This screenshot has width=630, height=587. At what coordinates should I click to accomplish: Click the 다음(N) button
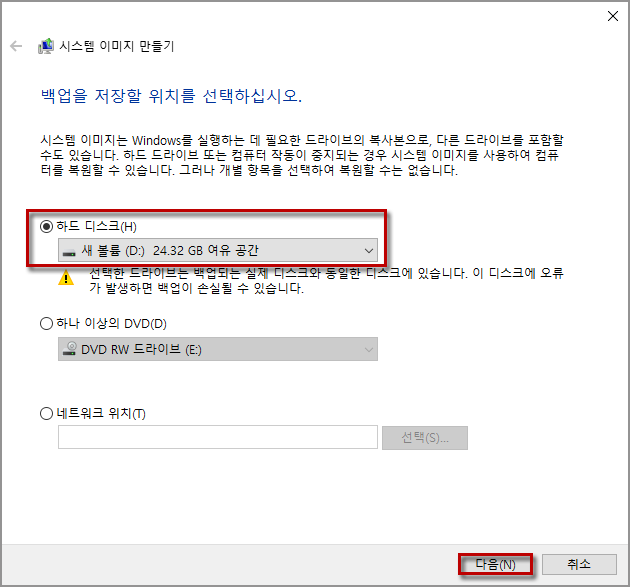pyautogui.click(x=495, y=565)
